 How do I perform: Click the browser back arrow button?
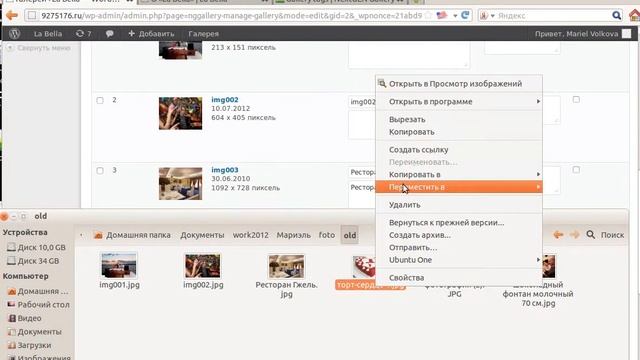(12, 16)
